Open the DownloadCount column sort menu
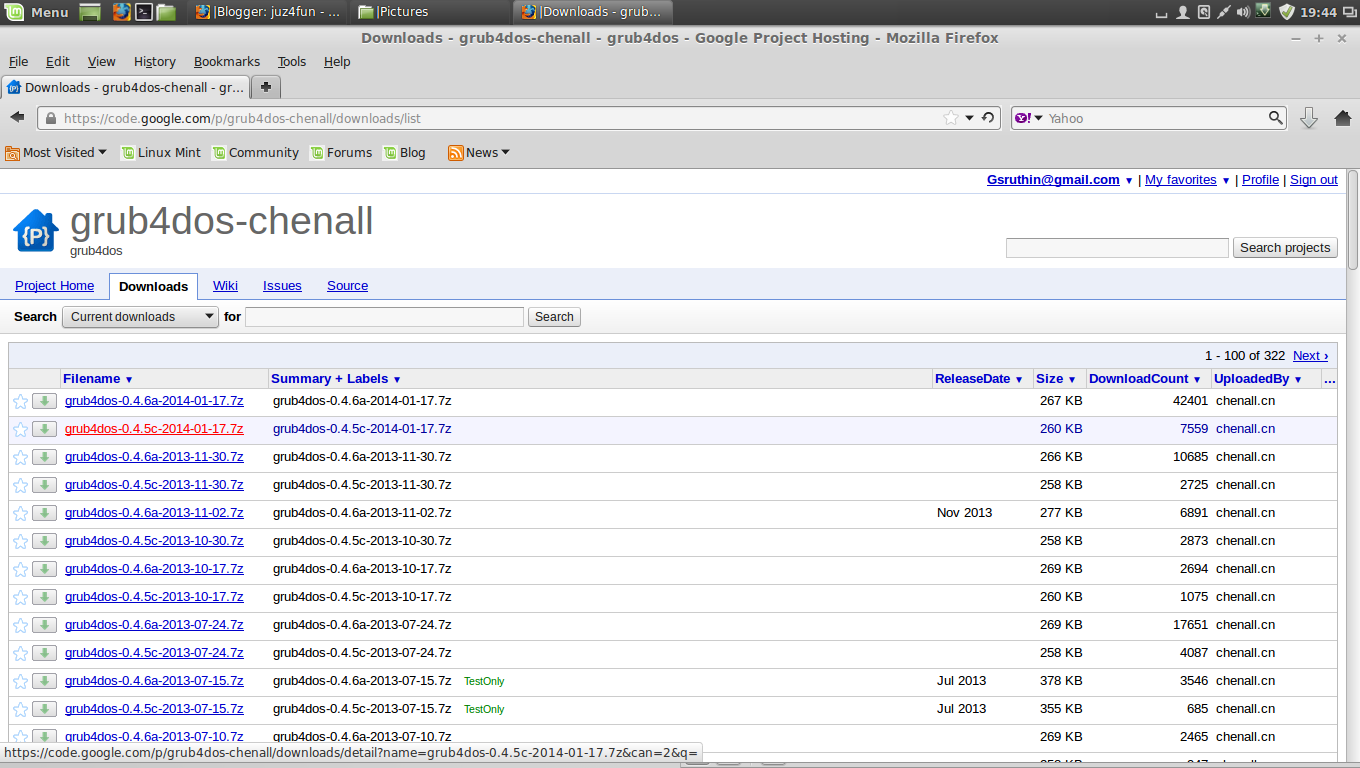 (1145, 379)
